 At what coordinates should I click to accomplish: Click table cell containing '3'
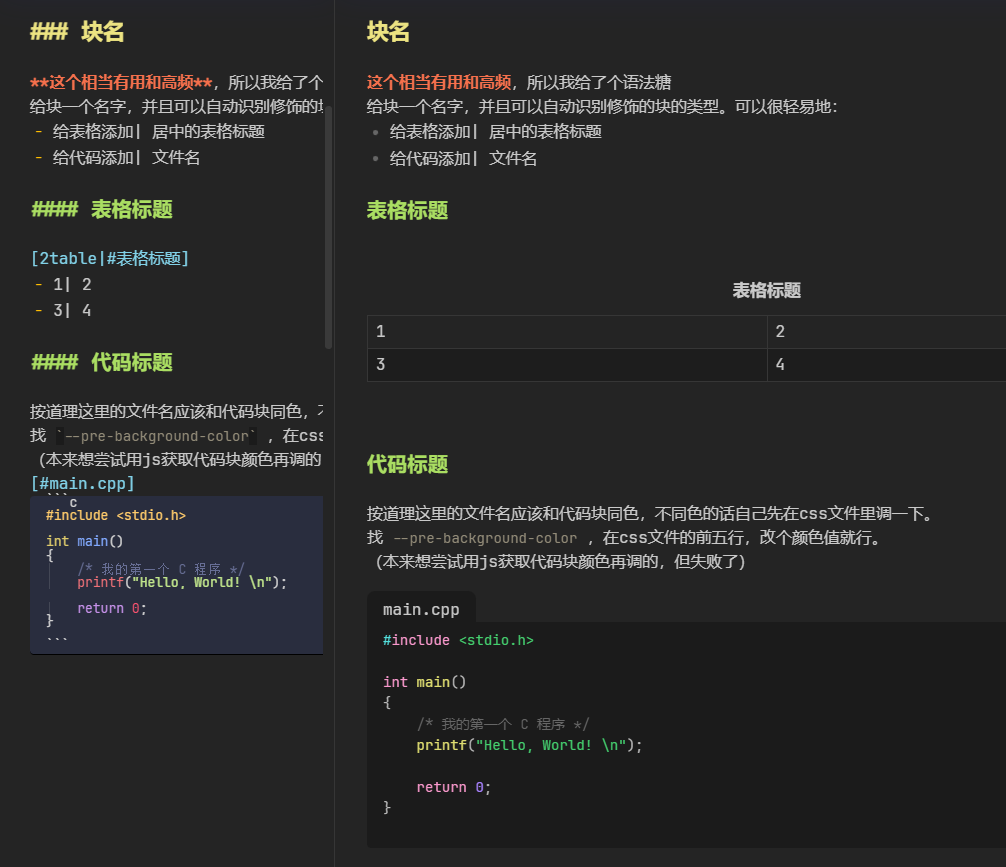pos(567,365)
